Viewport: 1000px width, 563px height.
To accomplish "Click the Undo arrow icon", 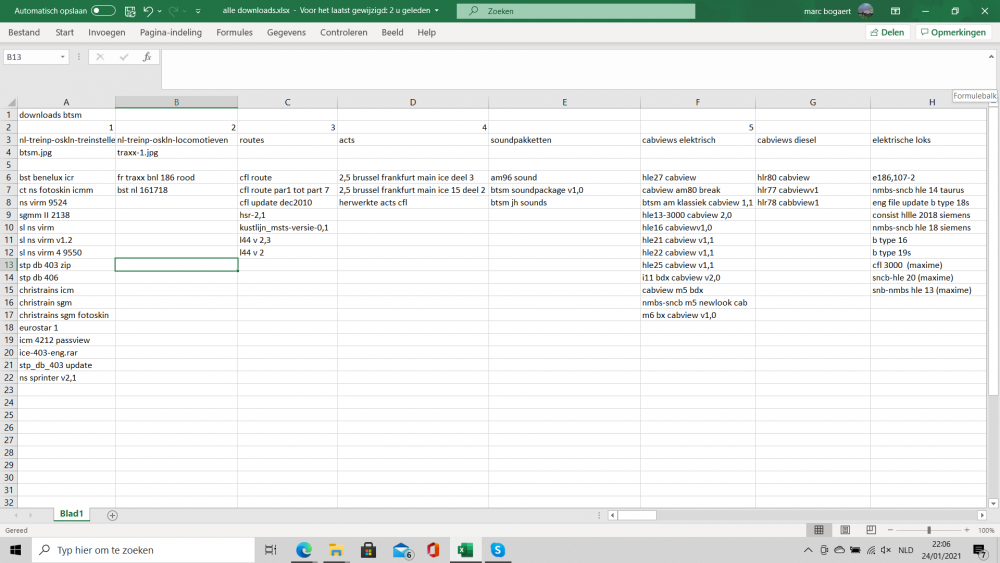I will click(148, 11).
